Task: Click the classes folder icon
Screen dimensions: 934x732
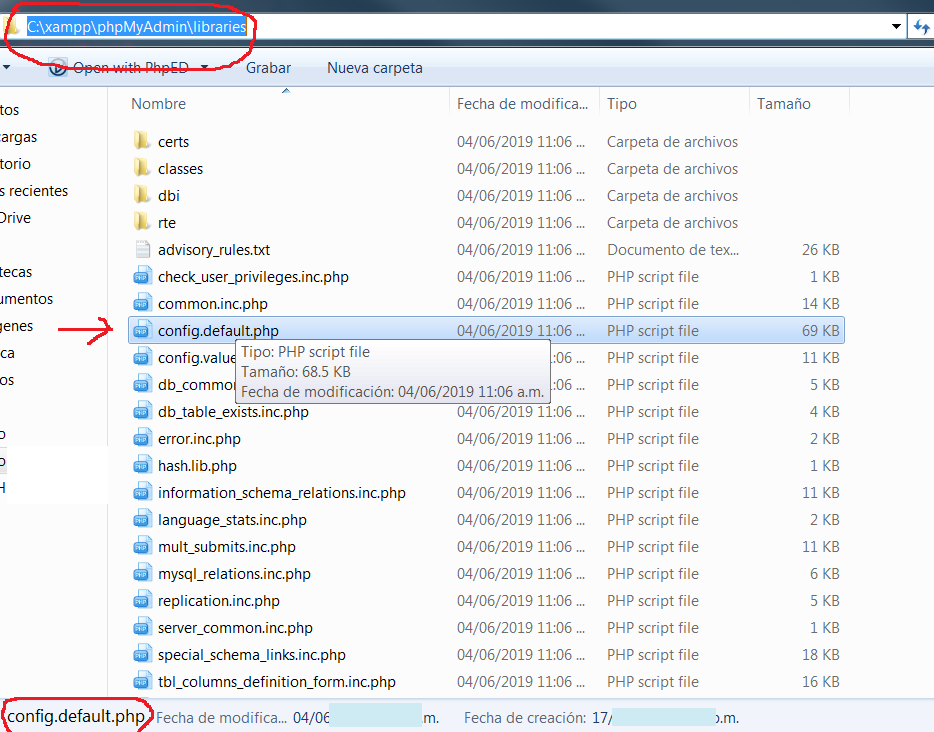Action: click(142, 168)
